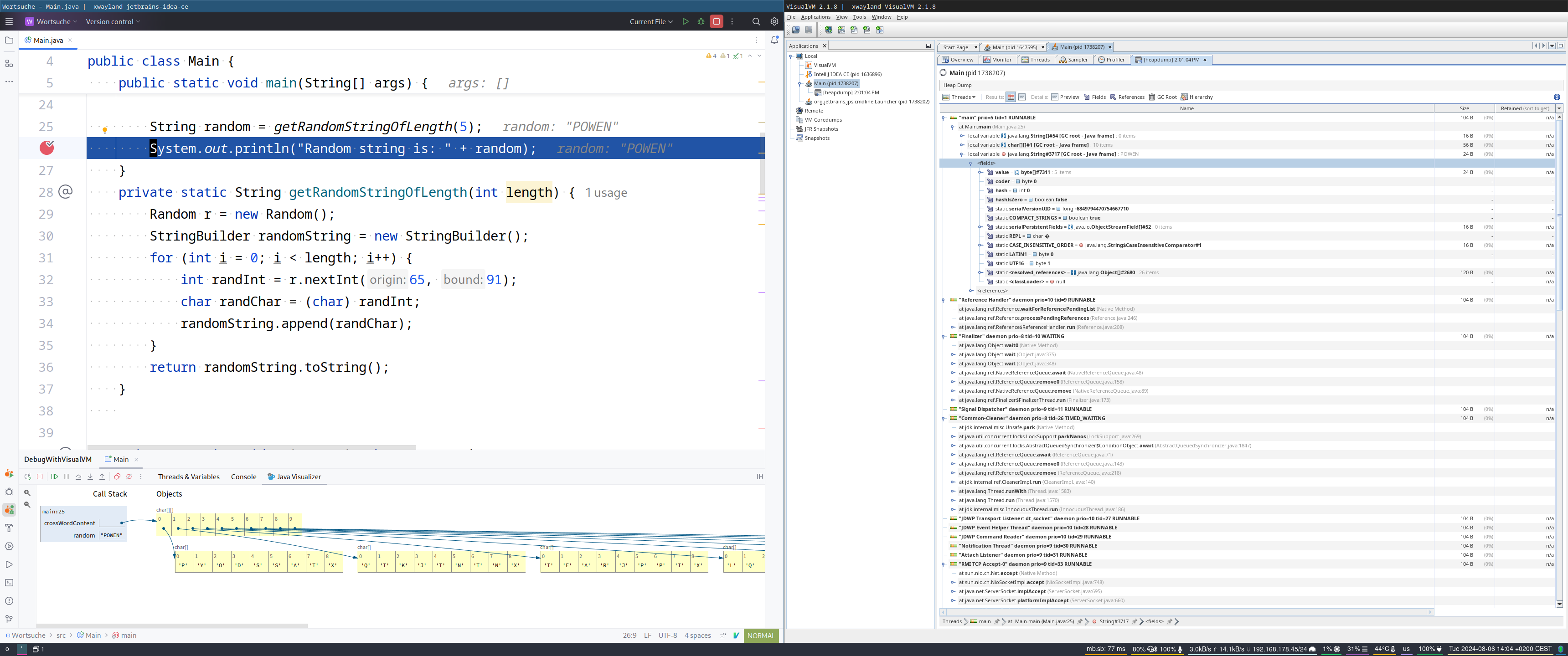
Task: Stop the running program with red square
Action: (717, 21)
